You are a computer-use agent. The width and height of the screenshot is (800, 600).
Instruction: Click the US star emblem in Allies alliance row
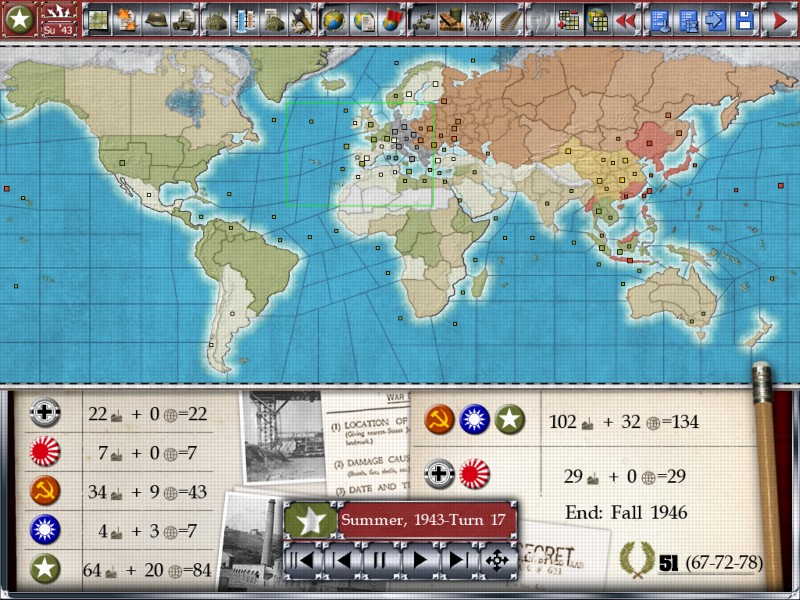coord(510,419)
